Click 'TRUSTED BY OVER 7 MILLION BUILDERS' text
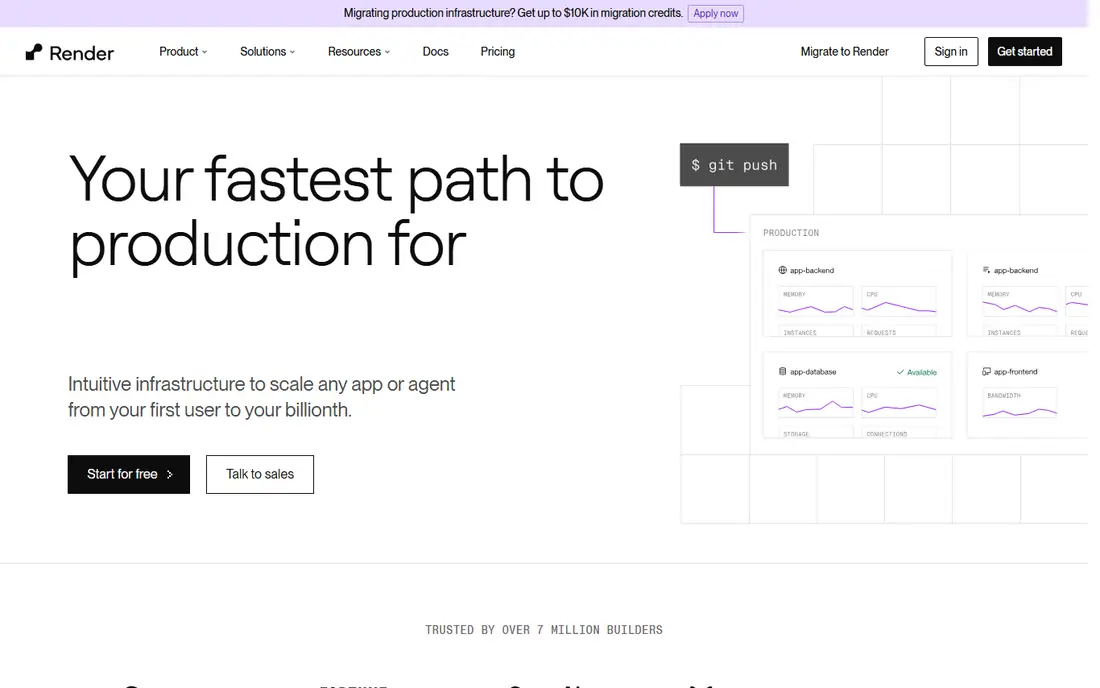Viewport: 1100px width, 688px height. (x=544, y=630)
